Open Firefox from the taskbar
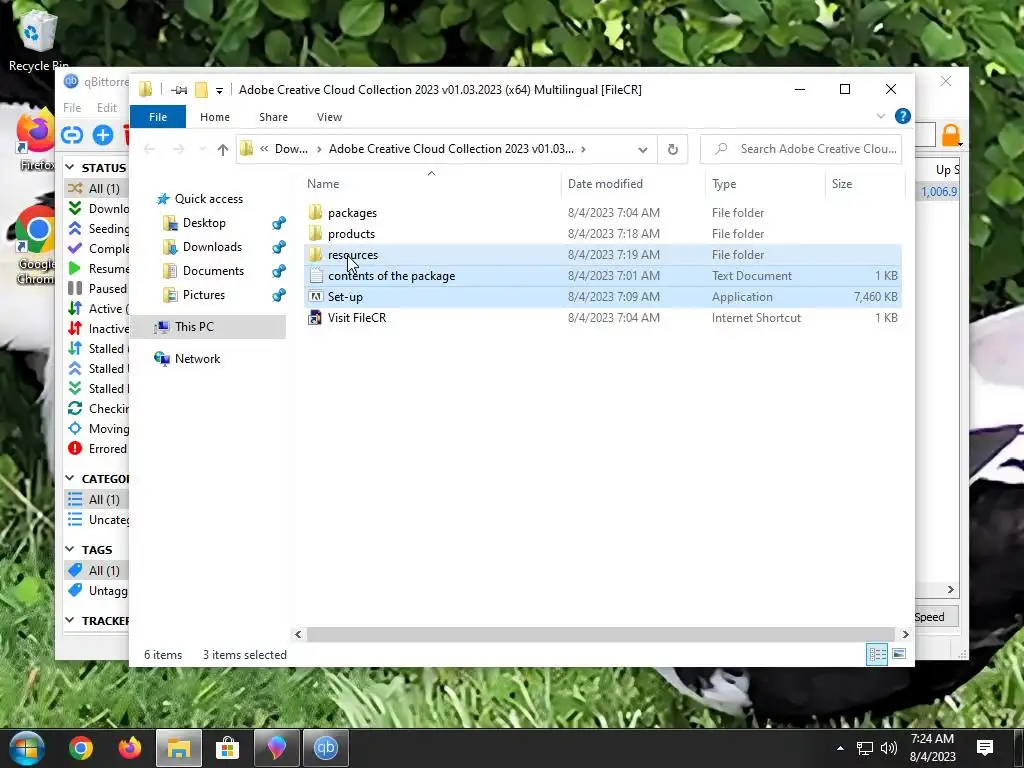Viewport: 1024px width, 768px height. point(130,748)
